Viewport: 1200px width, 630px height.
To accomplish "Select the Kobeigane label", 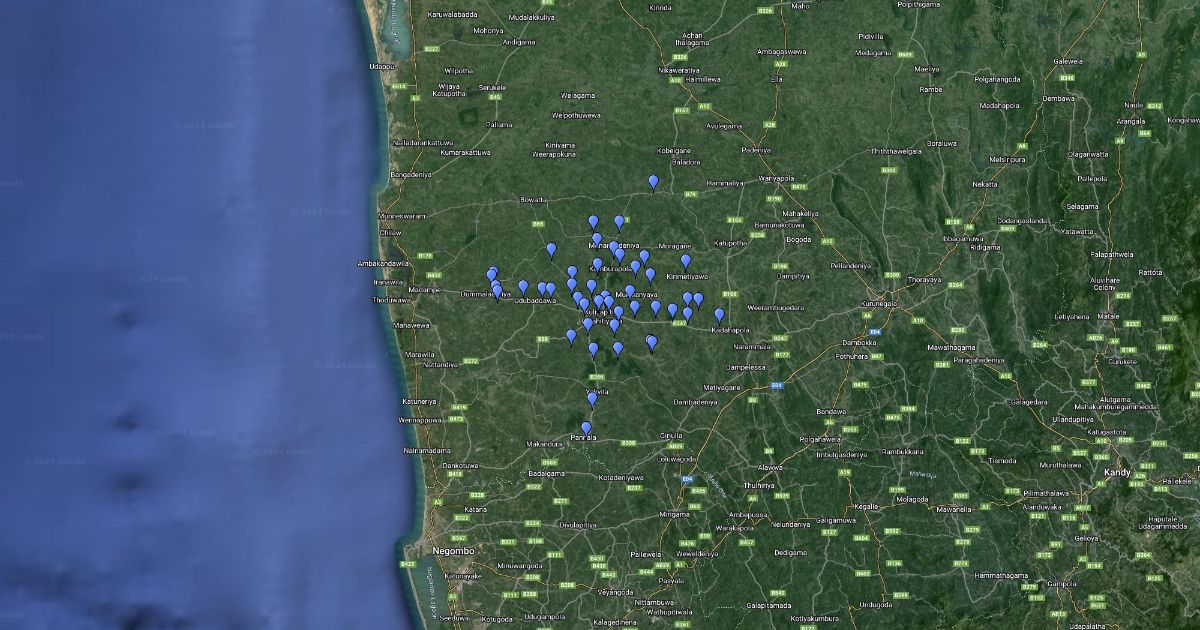I will tap(674, 149).
